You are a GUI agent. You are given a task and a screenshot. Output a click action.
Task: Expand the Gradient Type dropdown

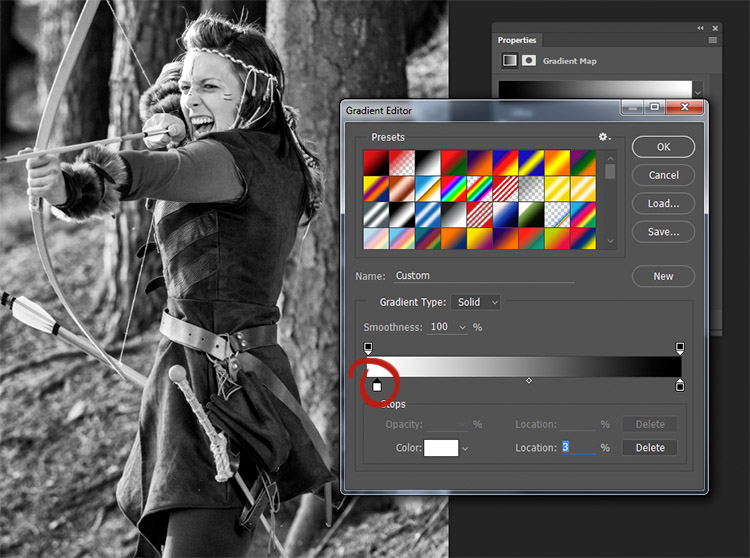(x=475, y=302)
